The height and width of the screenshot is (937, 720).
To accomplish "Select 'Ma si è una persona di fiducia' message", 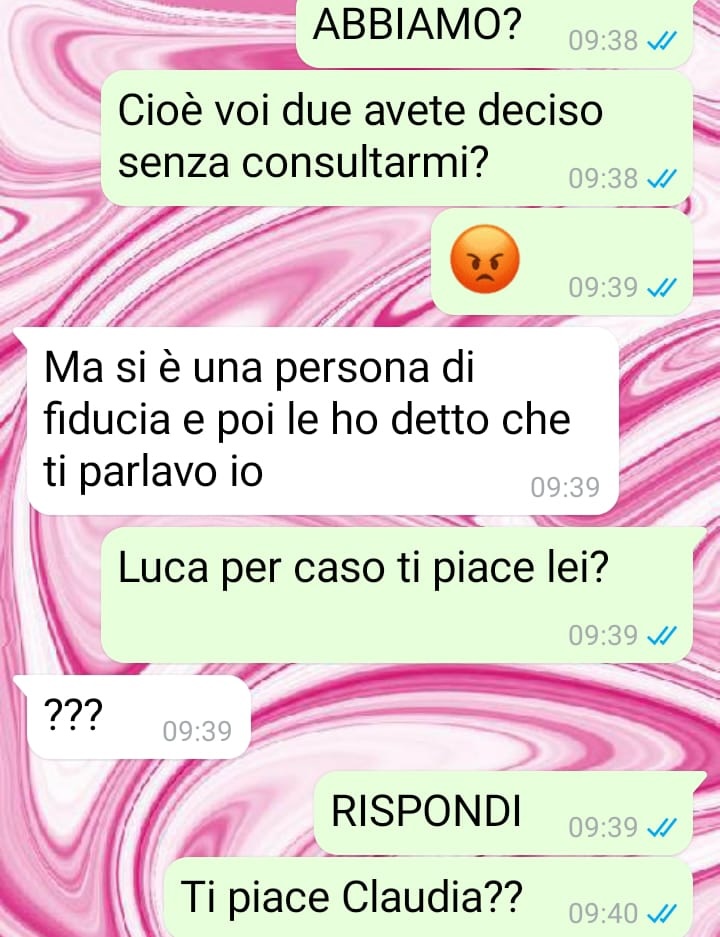I will (323, 421).
